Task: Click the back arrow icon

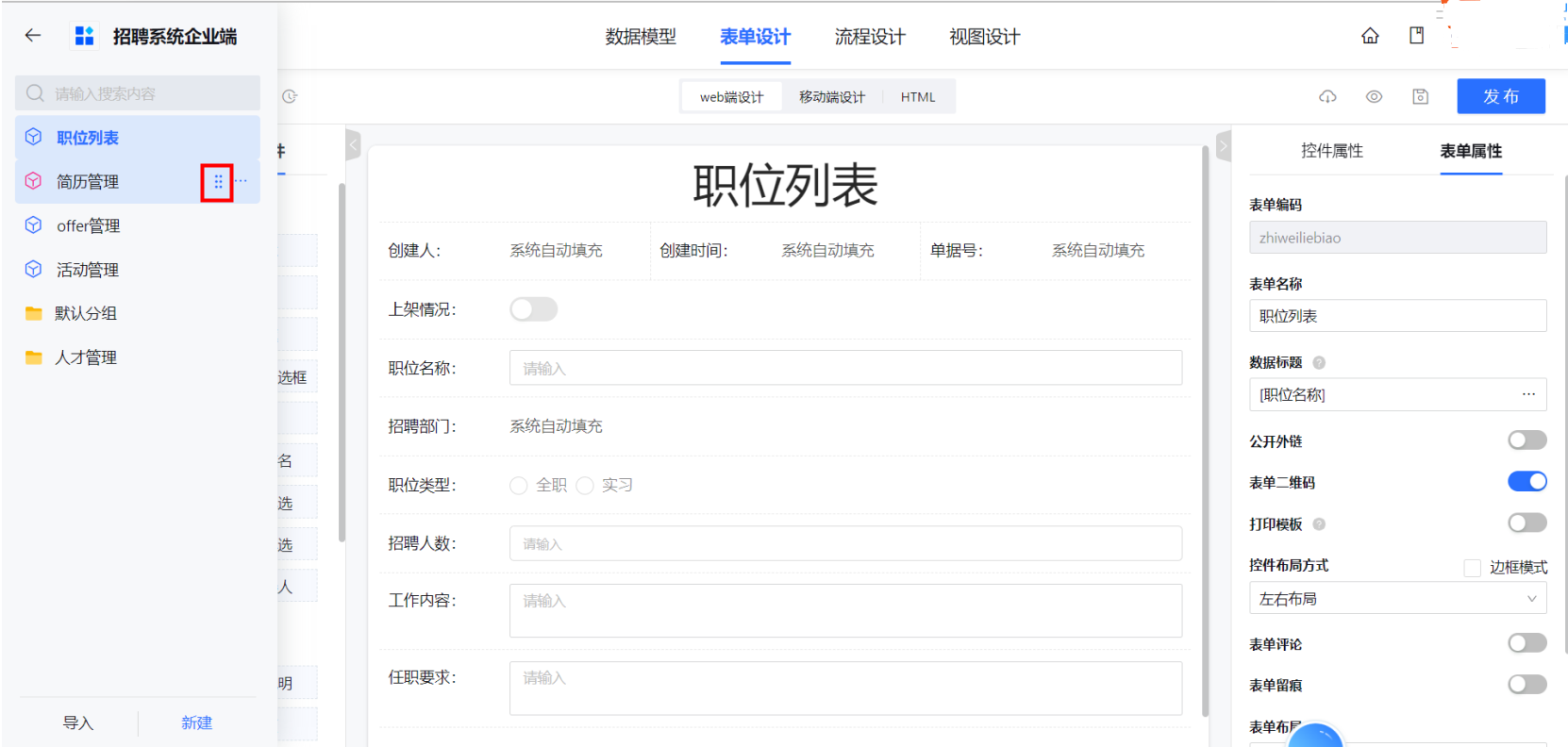Action: pos(33,36)
